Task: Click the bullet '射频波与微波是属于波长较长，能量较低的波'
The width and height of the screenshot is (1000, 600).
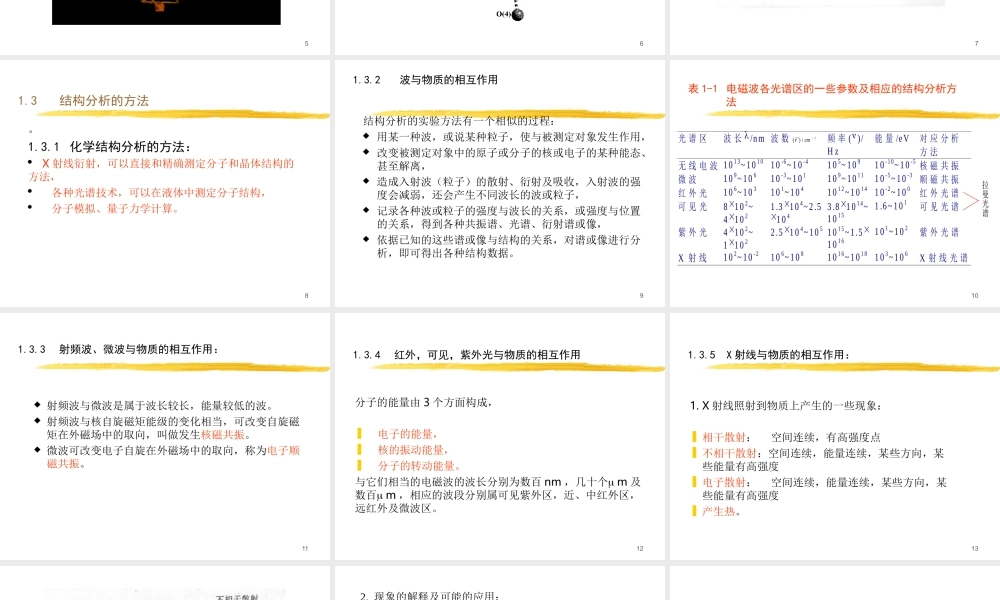Action: coord(161,406)
